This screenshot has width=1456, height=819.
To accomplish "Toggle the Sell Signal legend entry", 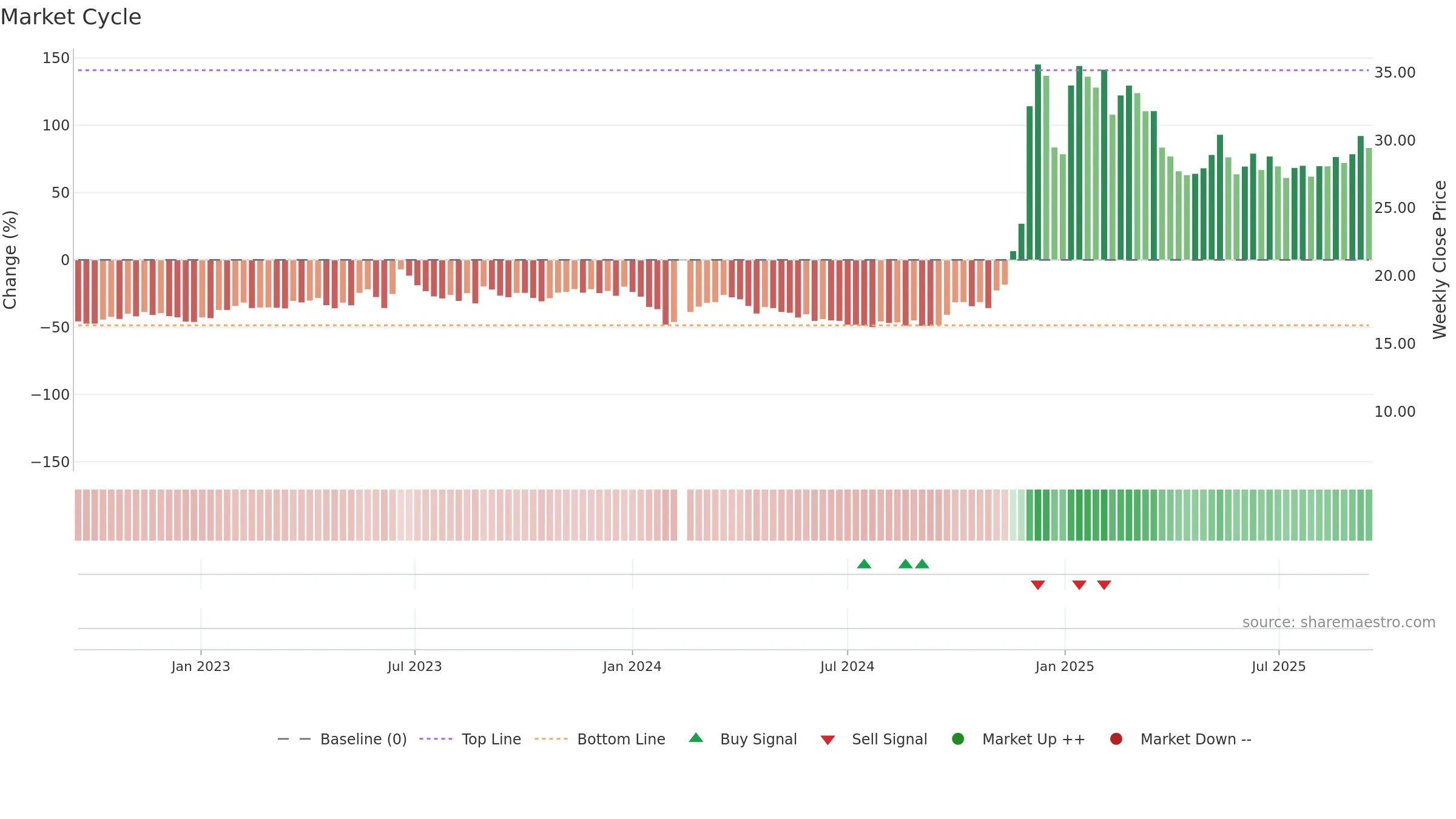I will (x=874, y=739).
